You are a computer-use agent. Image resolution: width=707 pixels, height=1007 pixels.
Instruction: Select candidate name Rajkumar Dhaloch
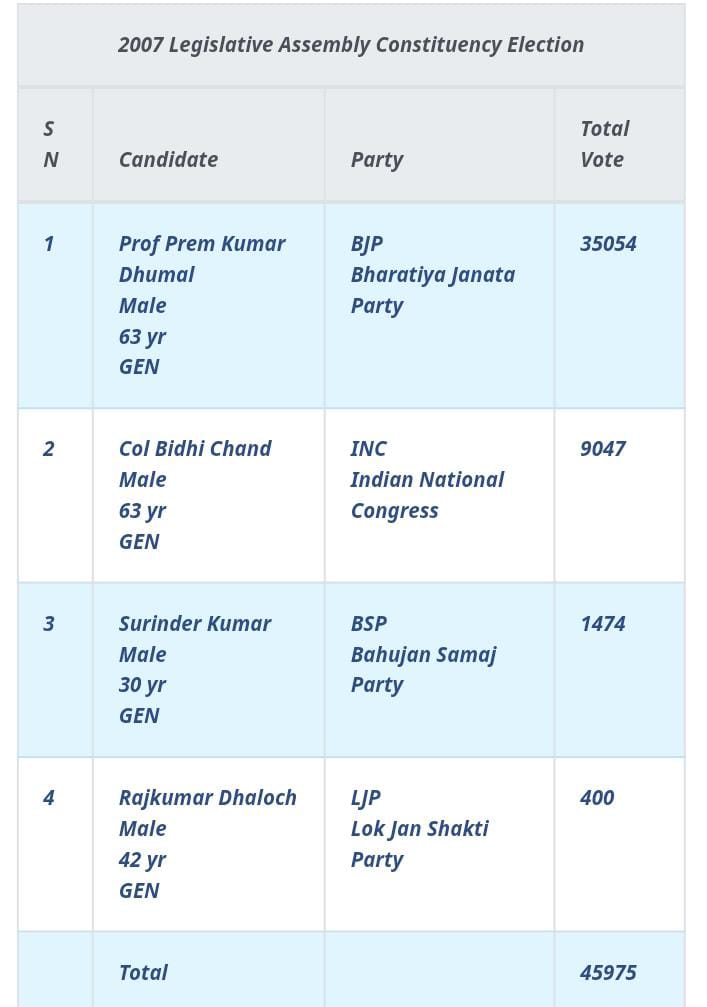coord(208,798)
